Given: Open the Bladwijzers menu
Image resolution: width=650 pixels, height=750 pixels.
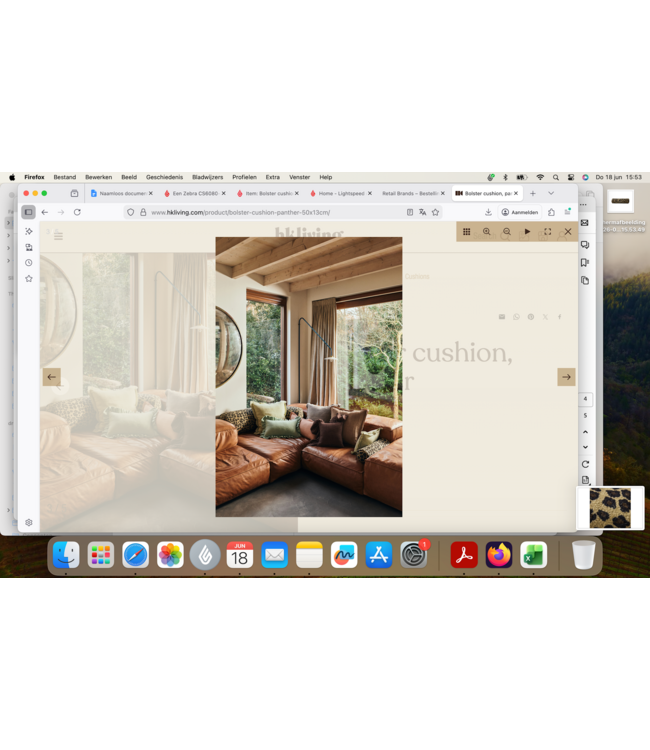Looking at the screenshot, I should 208,177.
